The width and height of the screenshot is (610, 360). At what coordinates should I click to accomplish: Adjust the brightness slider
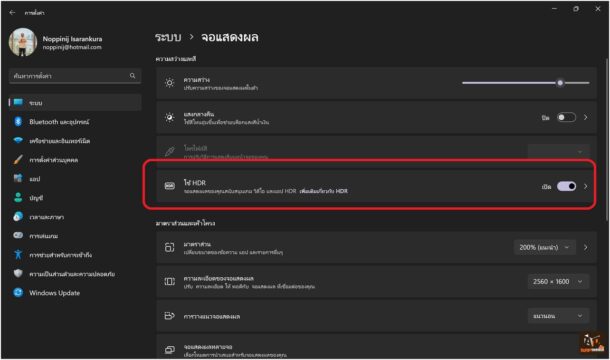pos(526,83)
